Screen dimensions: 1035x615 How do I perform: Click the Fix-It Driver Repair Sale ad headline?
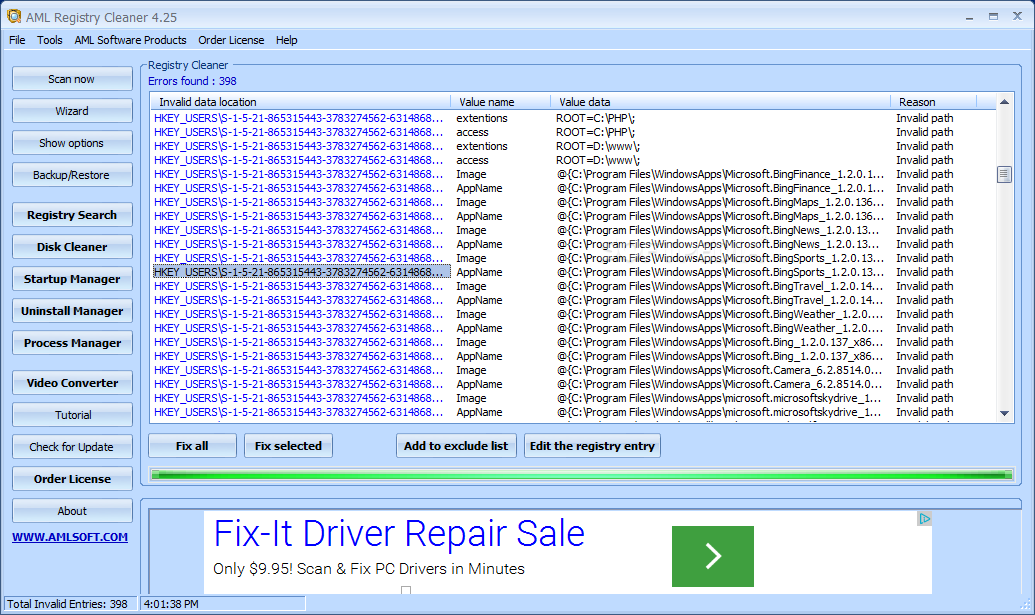pyautogui.click(x=399, y=533)
